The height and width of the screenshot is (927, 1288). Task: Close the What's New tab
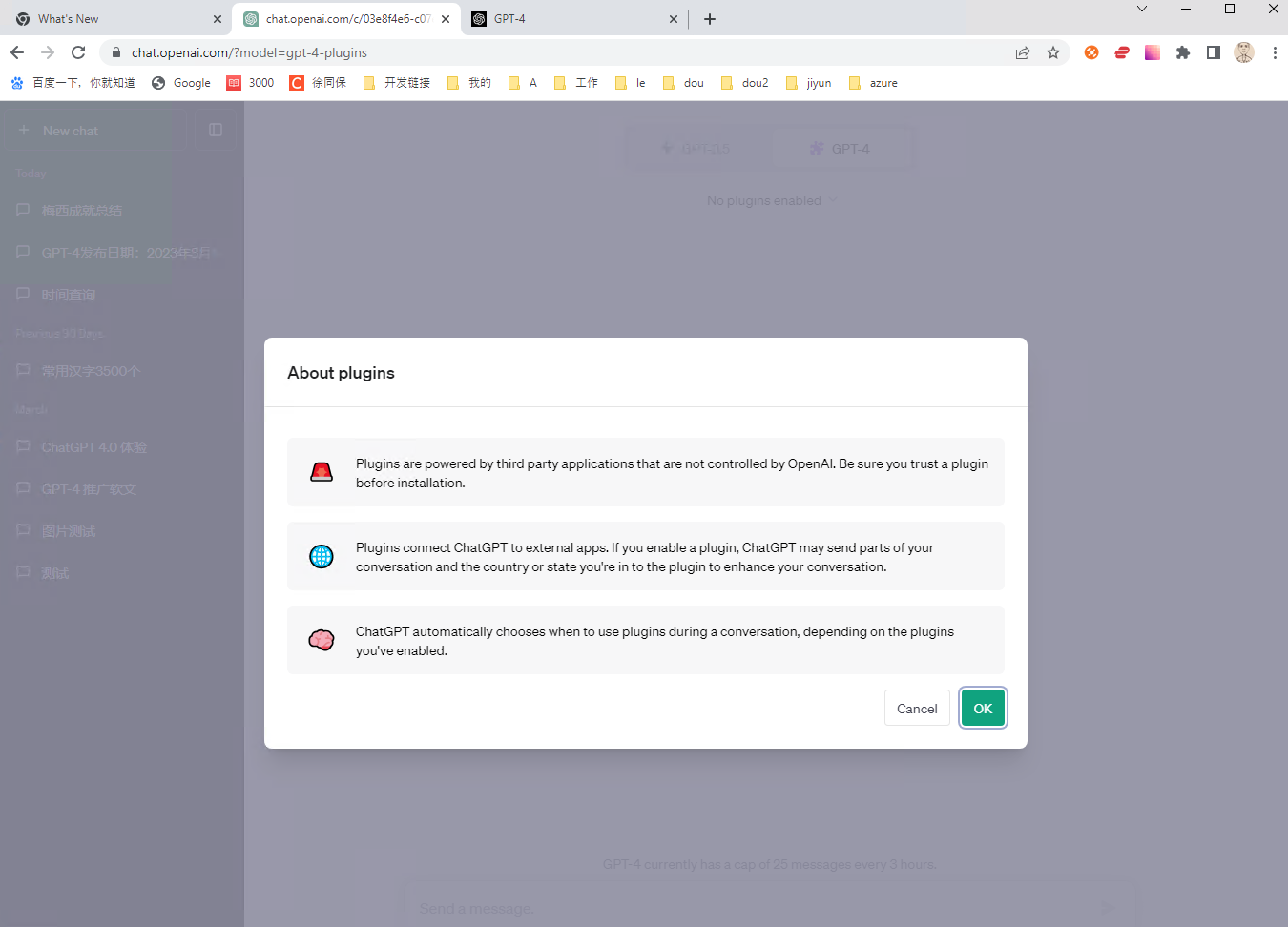tap(218, 19)
